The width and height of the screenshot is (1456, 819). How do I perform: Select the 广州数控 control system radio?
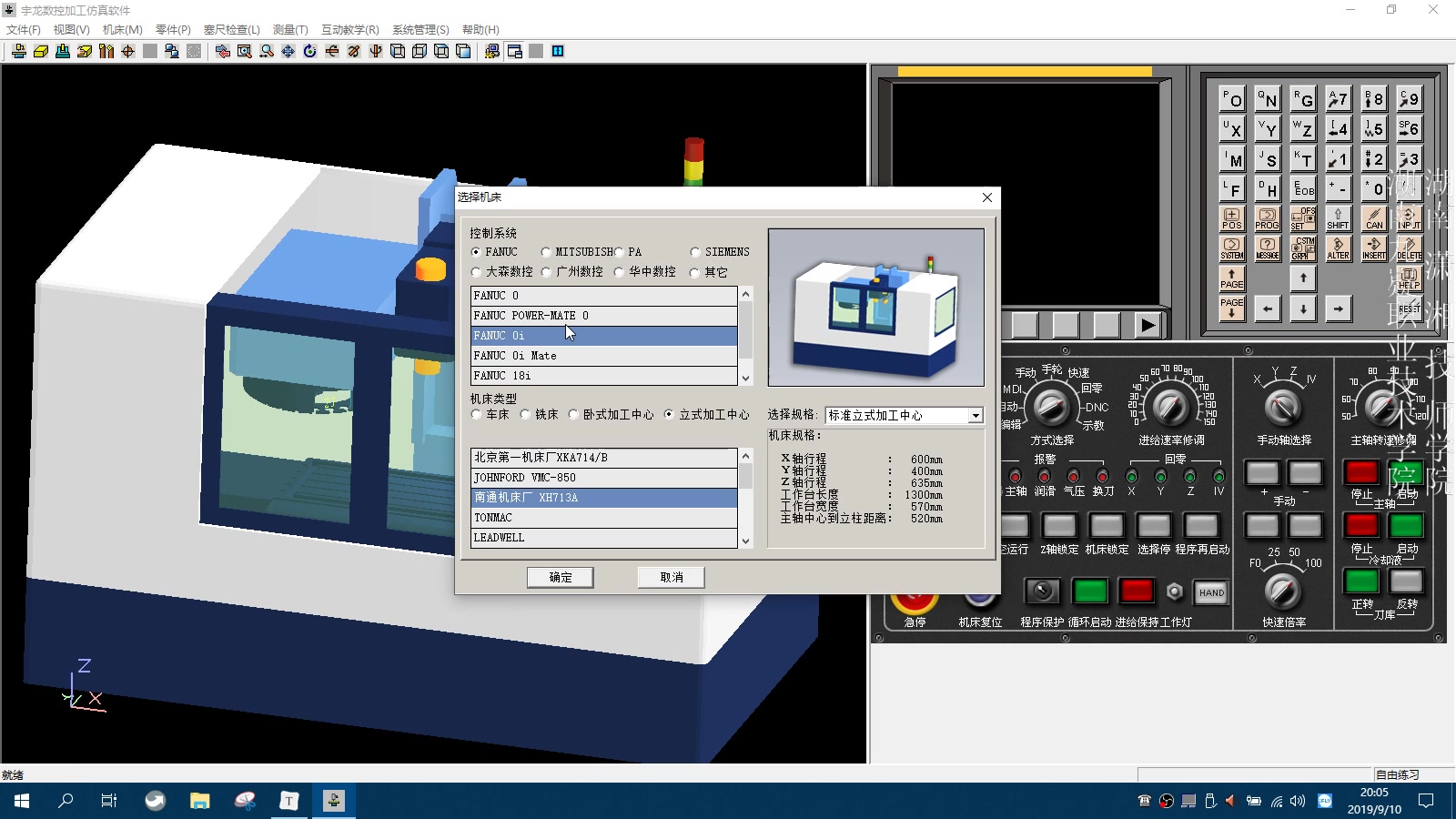546,272
